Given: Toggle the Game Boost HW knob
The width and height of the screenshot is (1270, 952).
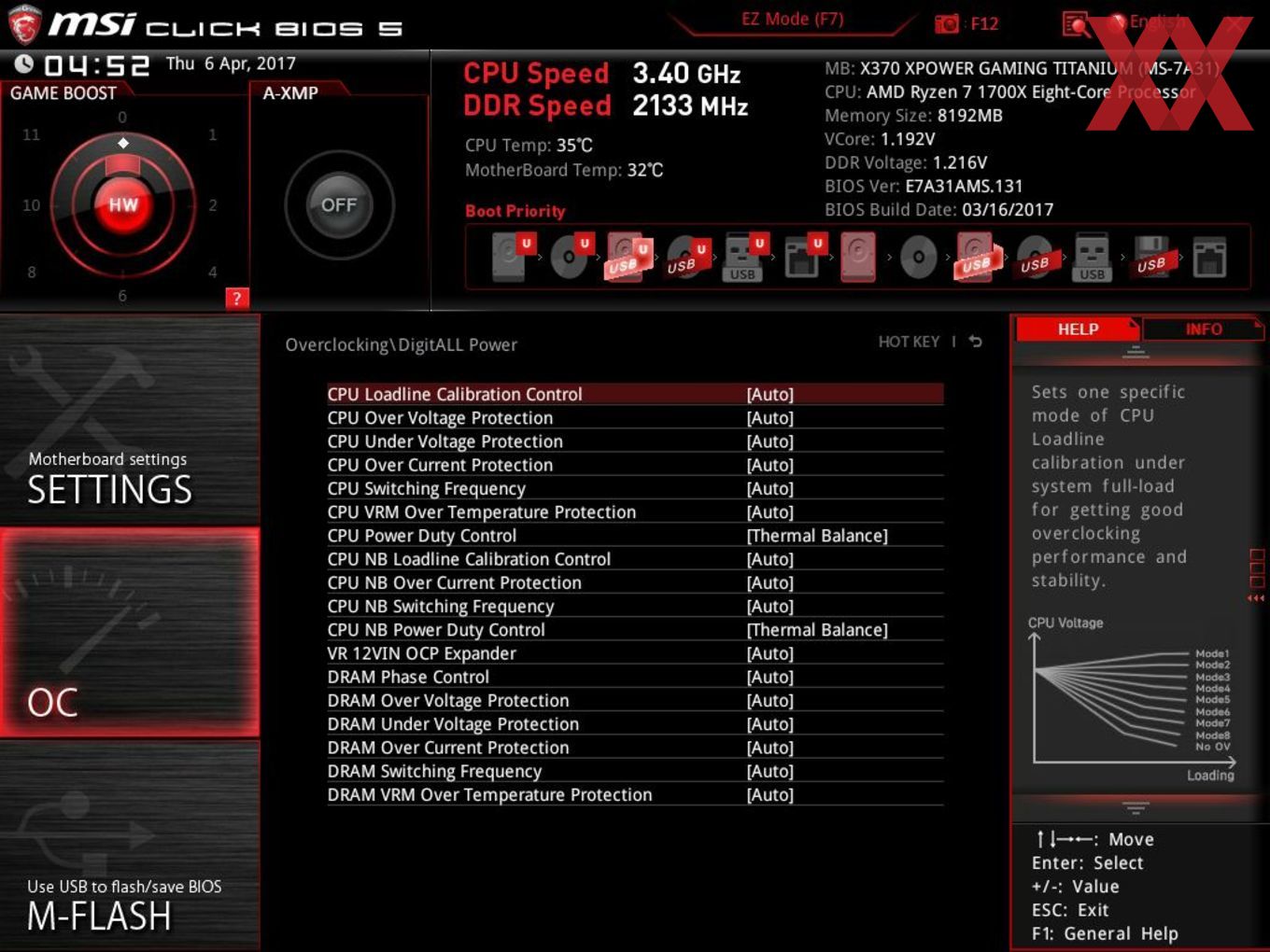Looking at the screenshot, I should point(123,204).
